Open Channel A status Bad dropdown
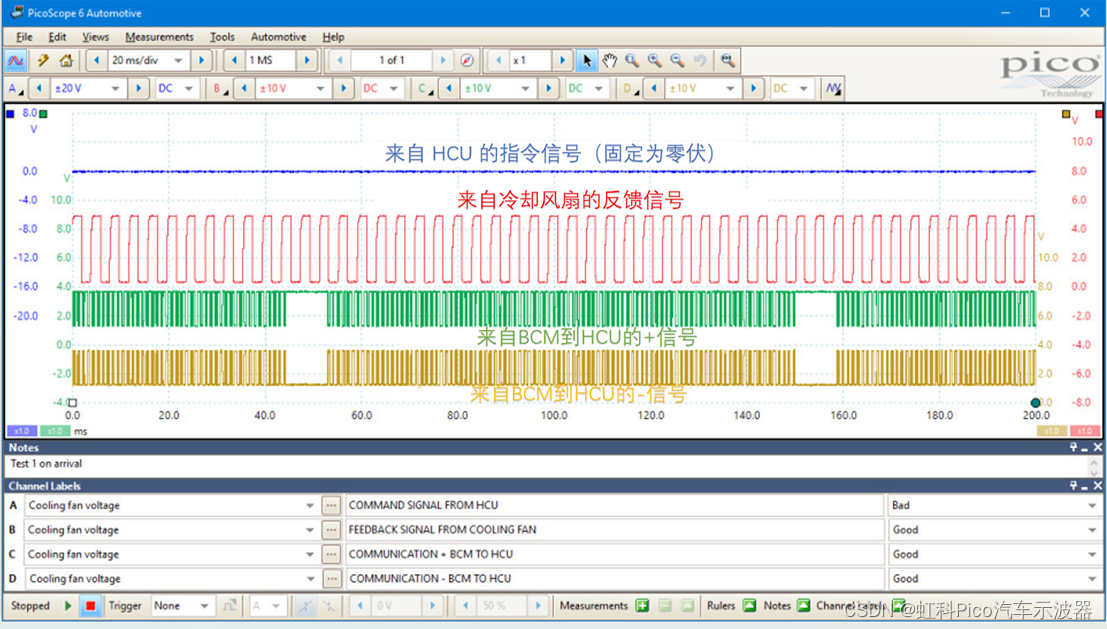 [1091, 505]
